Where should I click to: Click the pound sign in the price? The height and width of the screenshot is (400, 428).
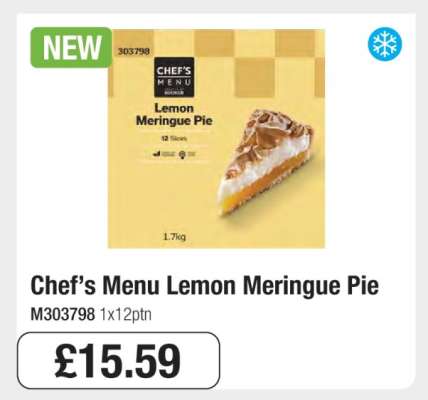65,361
